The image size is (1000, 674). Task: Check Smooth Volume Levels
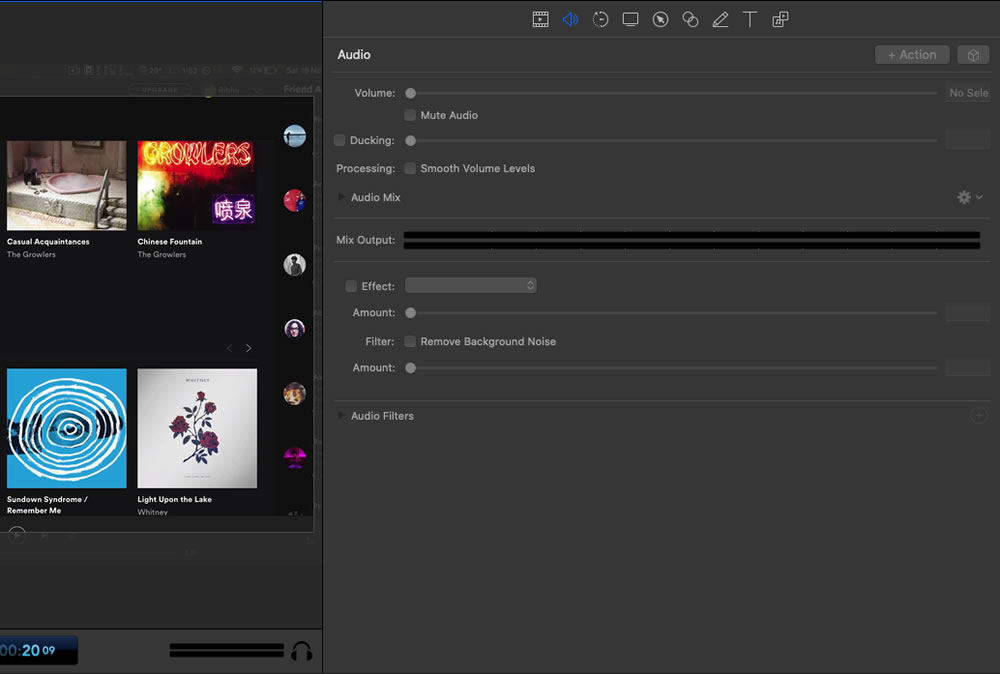[x=410, y=168]
